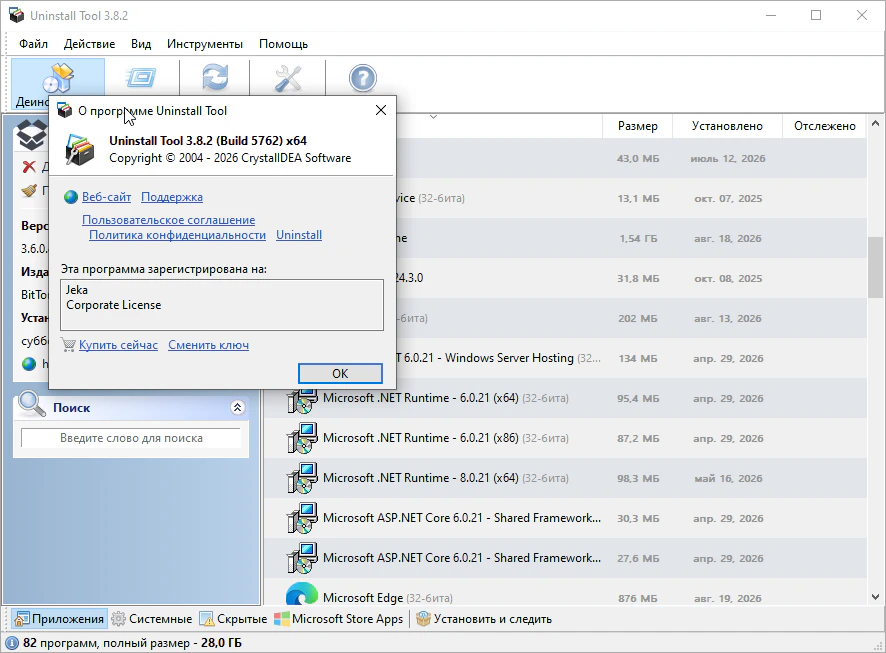Click status text 82 программ, полный размер
The height and width of the screenshot is (653, 886).
132,643
